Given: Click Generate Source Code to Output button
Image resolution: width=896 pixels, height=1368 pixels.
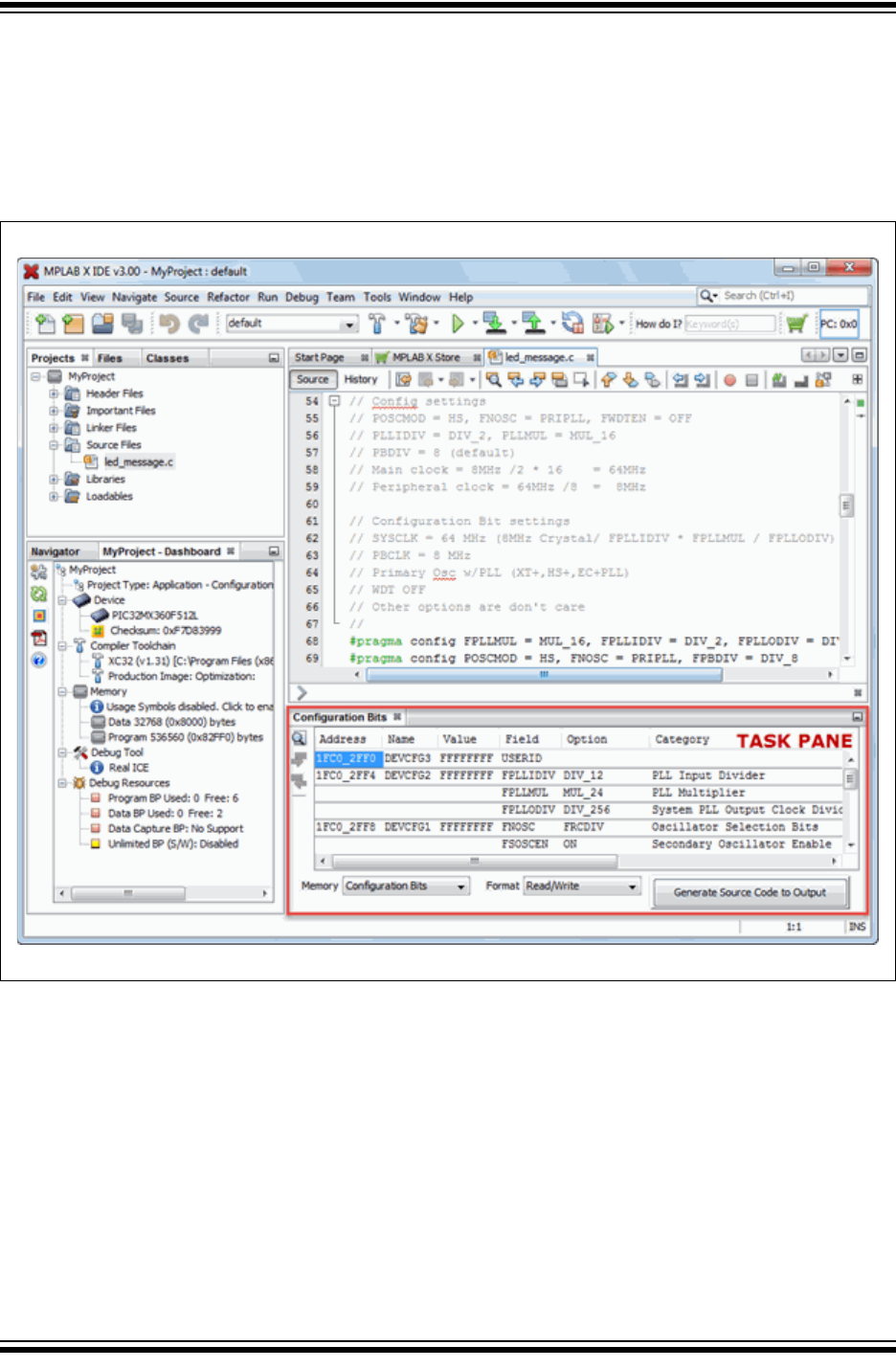Looking at the screenshot, I should point(750,892).
